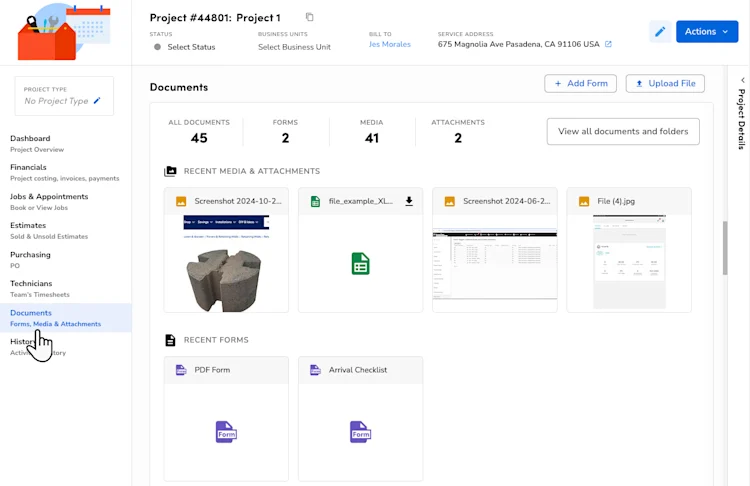Select the Documents sidebar item
Viewport: 750px width, 486px height.
[66, 318]
